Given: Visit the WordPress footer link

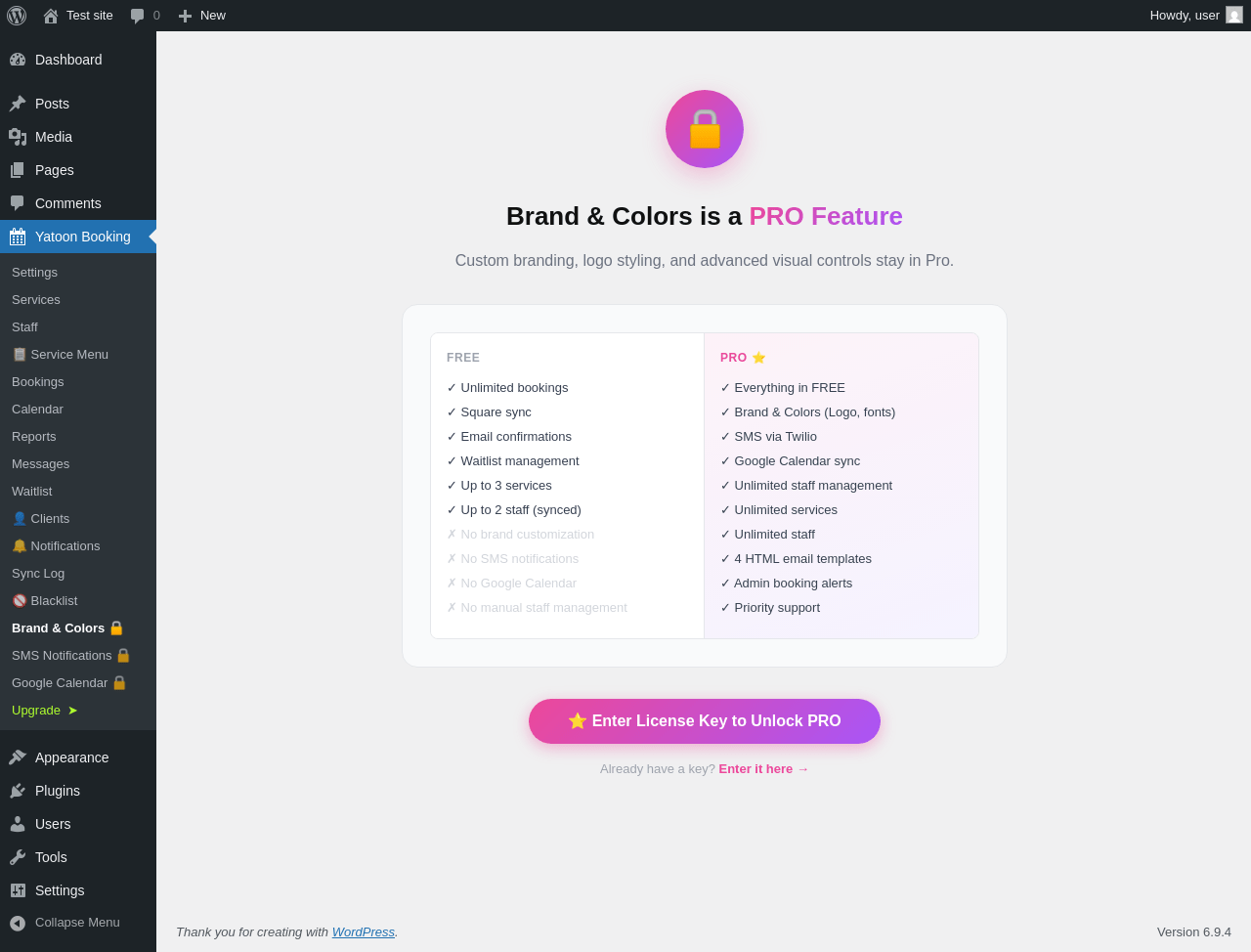Looking at the screenshot, I should point(364,932).
